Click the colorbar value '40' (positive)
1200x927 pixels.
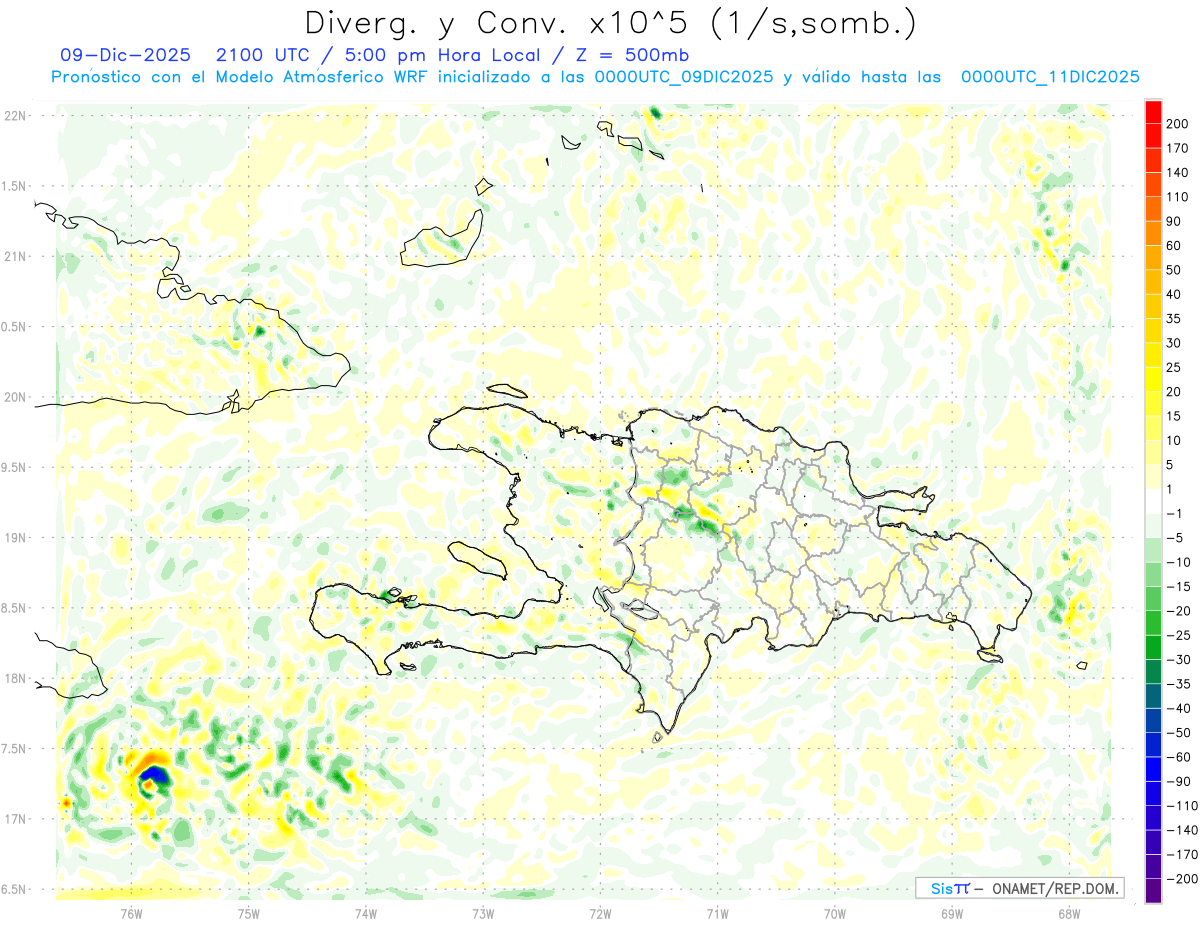point(1175,294)
